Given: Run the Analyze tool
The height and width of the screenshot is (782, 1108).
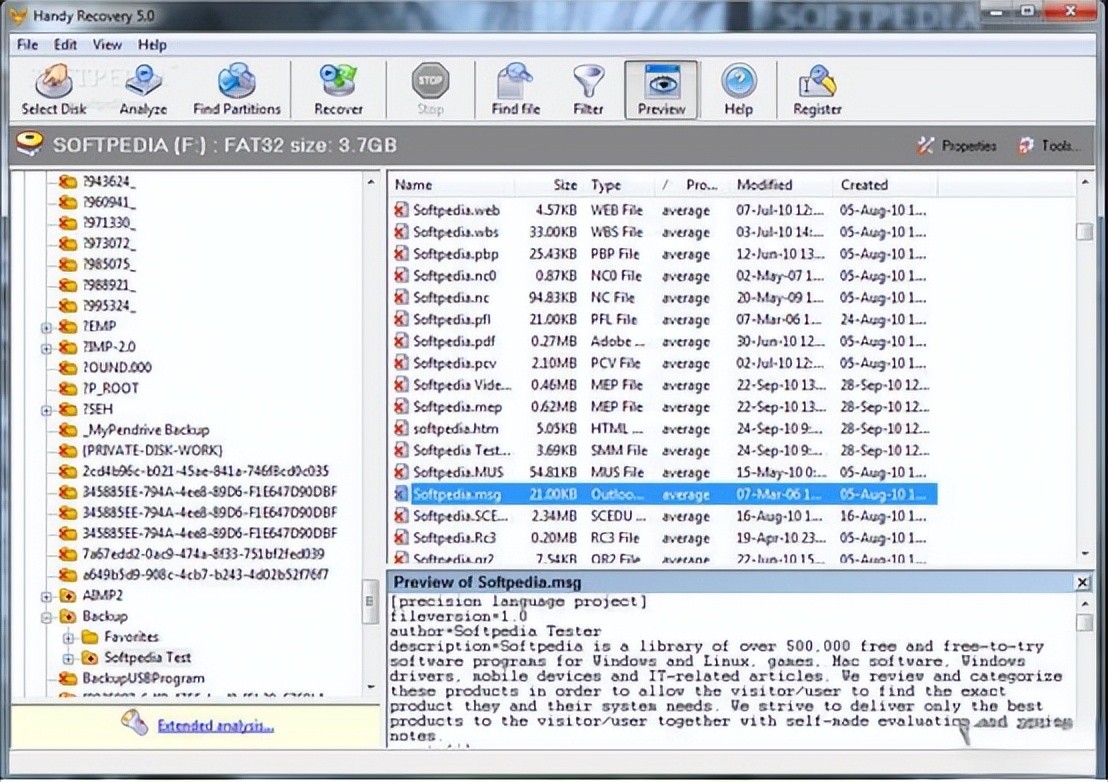Looking at the screenshot, I should [x=143, y=90].
